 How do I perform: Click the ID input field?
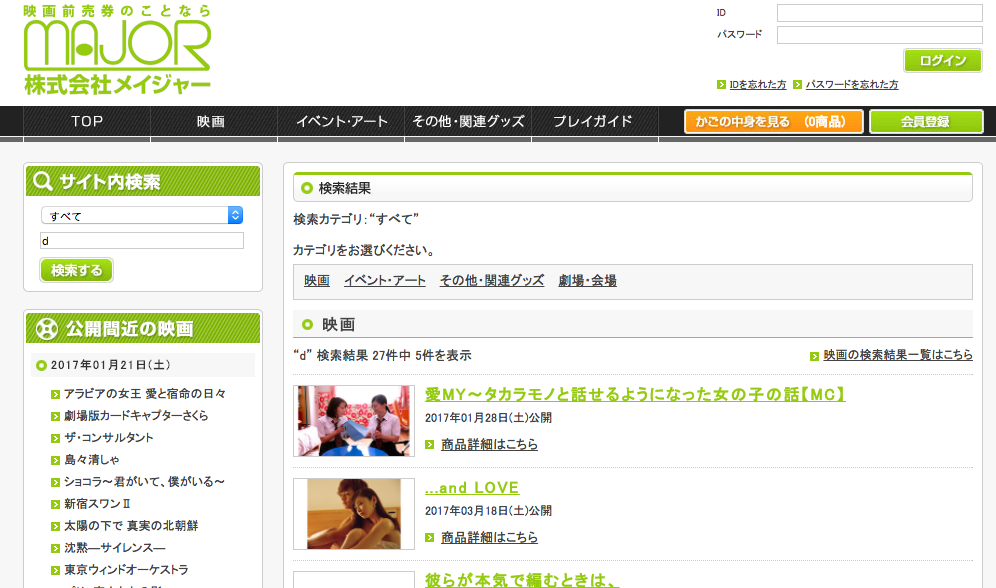880,13
